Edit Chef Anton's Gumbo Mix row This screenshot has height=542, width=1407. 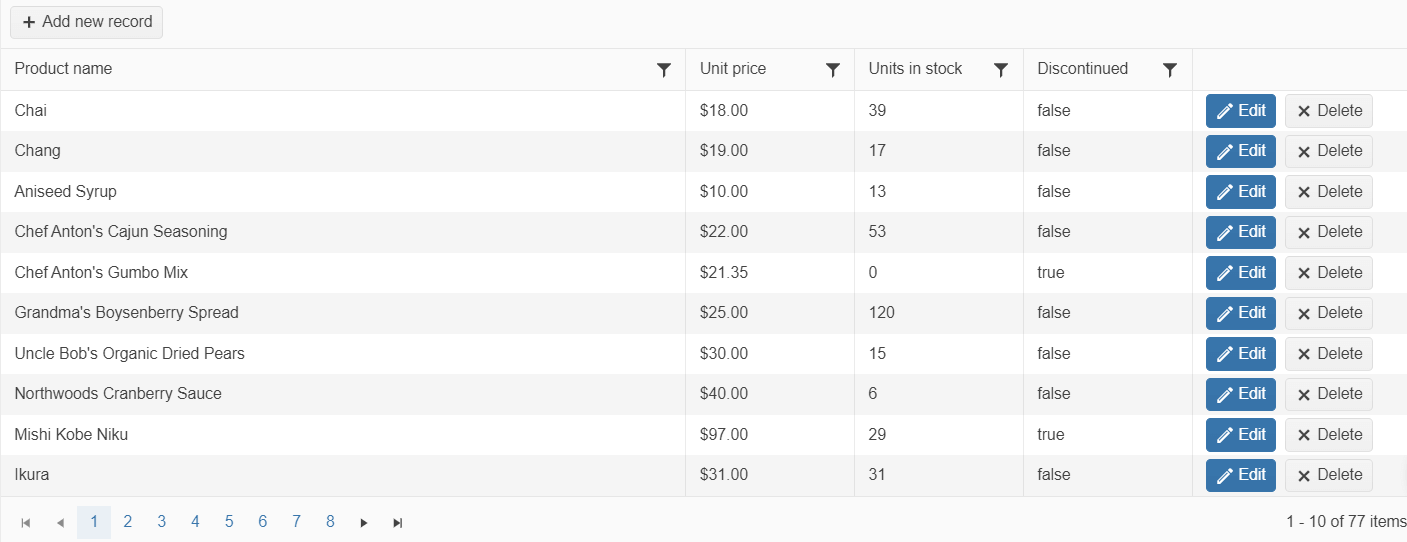tap(1240, 273)
